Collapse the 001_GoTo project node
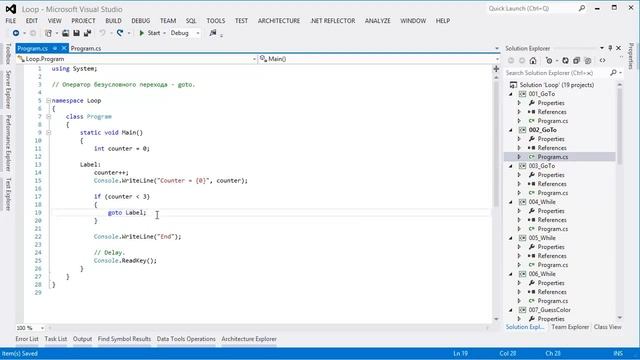Viewport: 640px width, 360px height. (x=511, y=94)
